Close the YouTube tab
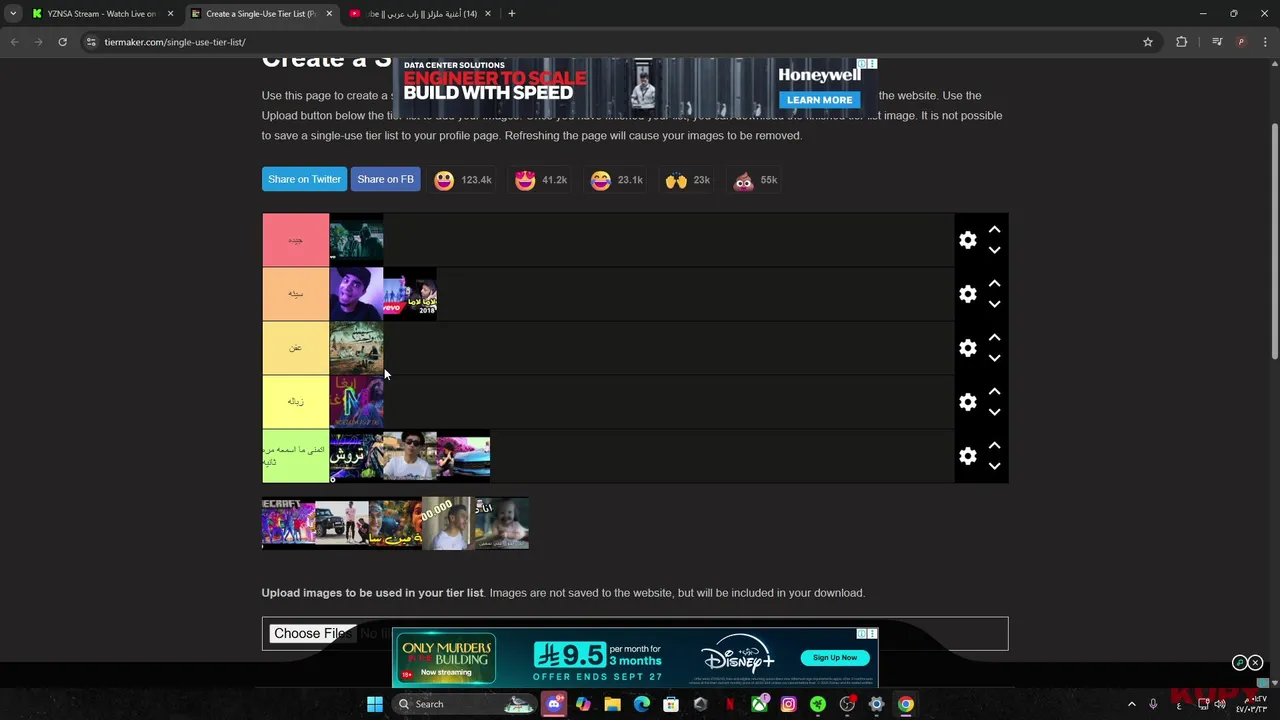 point(488,14)
